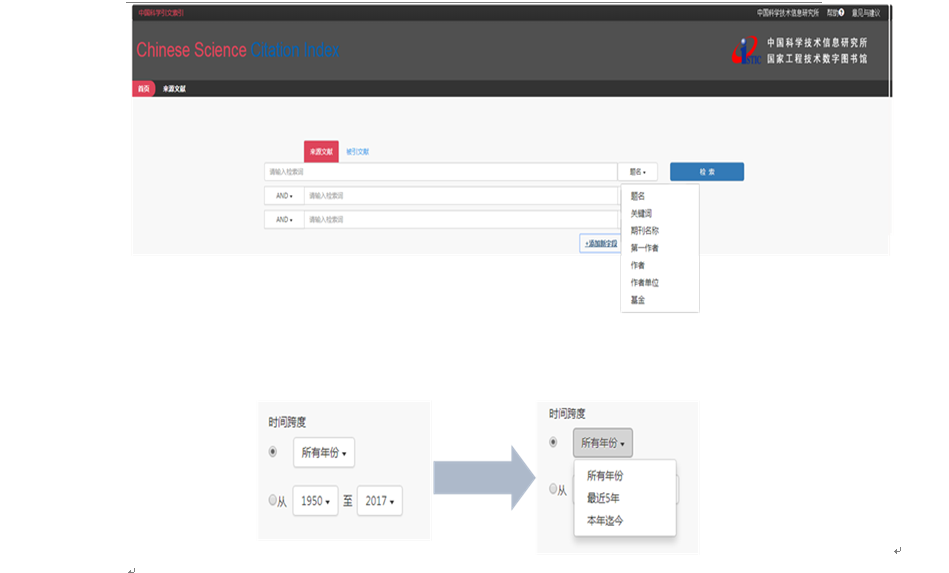The image size is (949, 573).
Task: Click the expanded grey 所有年份 dropdown button above 最近5年
Action: pos(603,443)
